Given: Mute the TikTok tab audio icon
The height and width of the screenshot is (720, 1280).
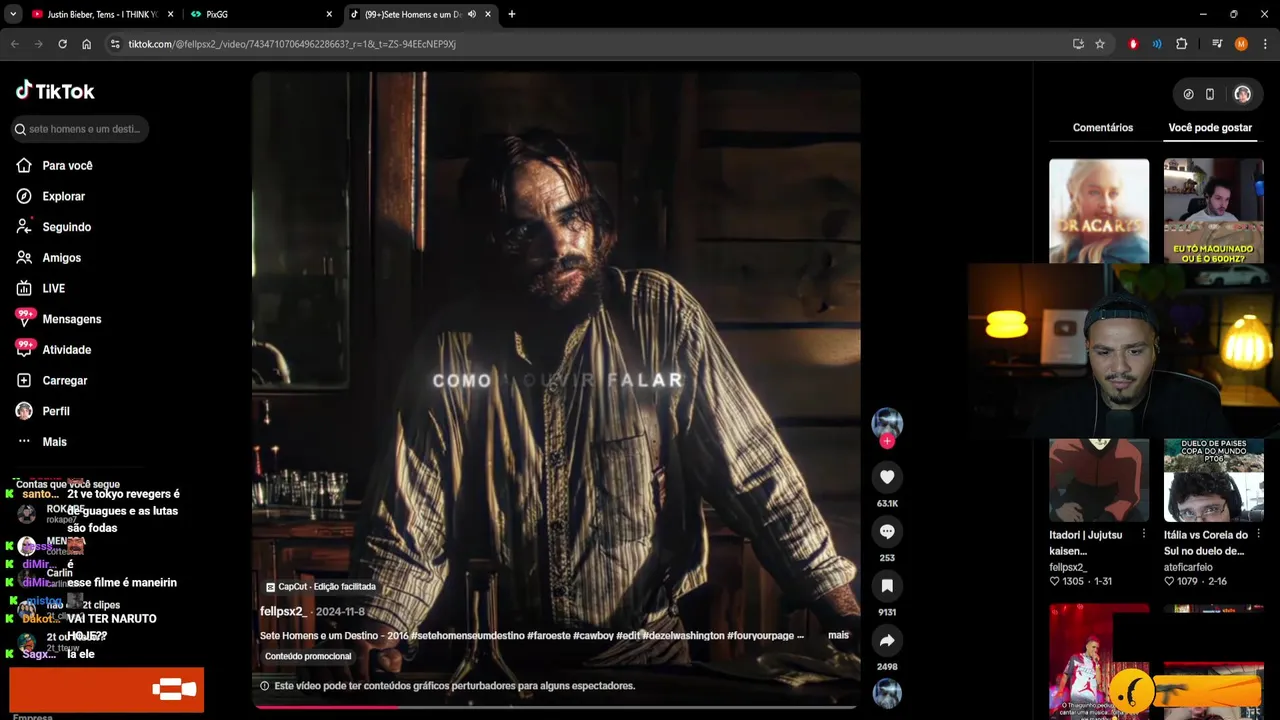Looking at the screenshot, I should [472, 14].
